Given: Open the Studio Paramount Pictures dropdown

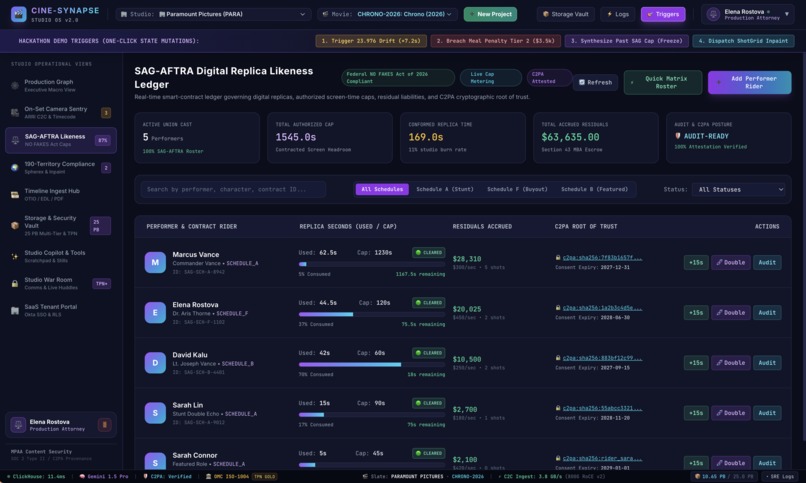Looking at the screenshot, I should (x=213, y=14).
